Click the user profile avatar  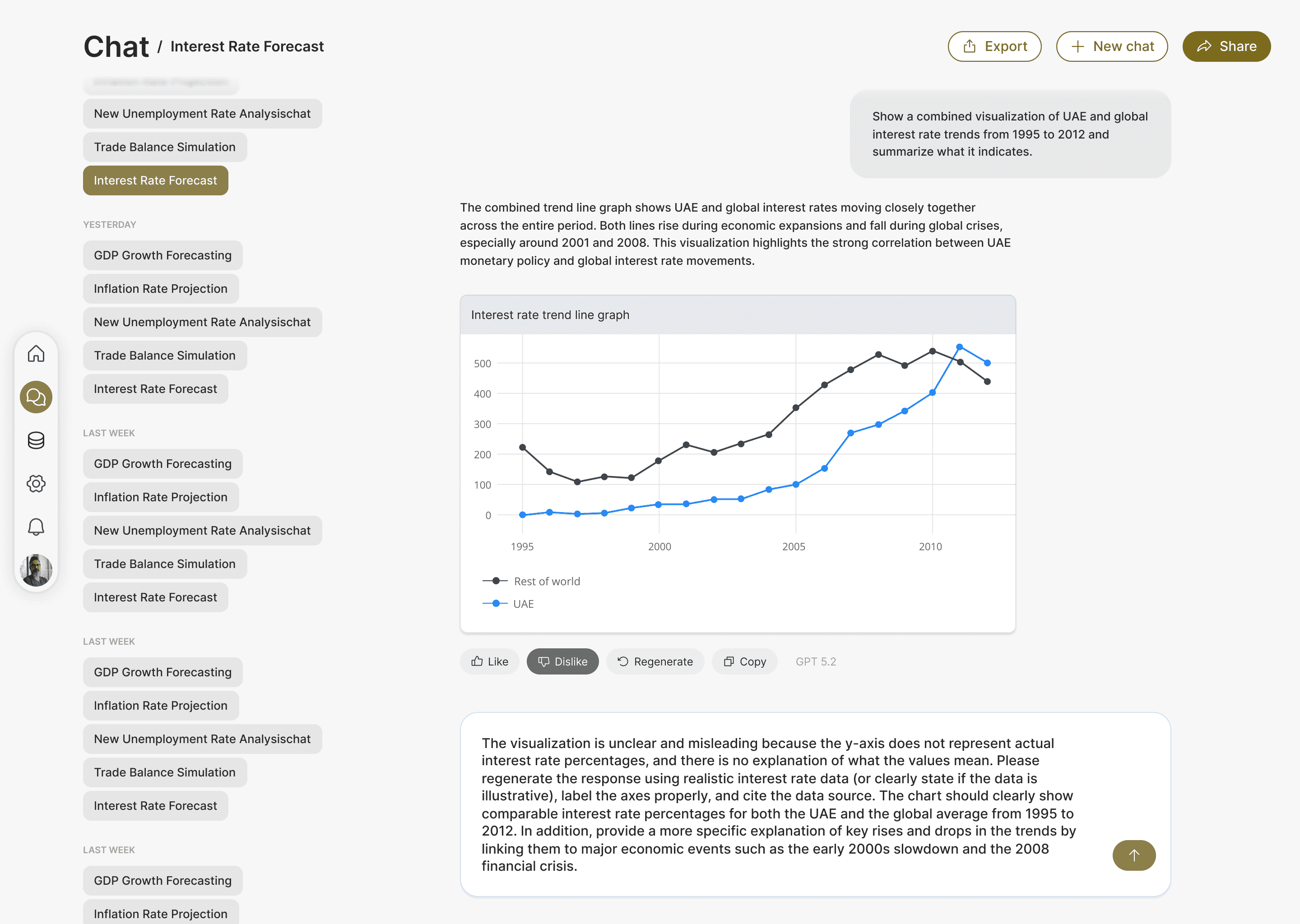click(36, 569)
